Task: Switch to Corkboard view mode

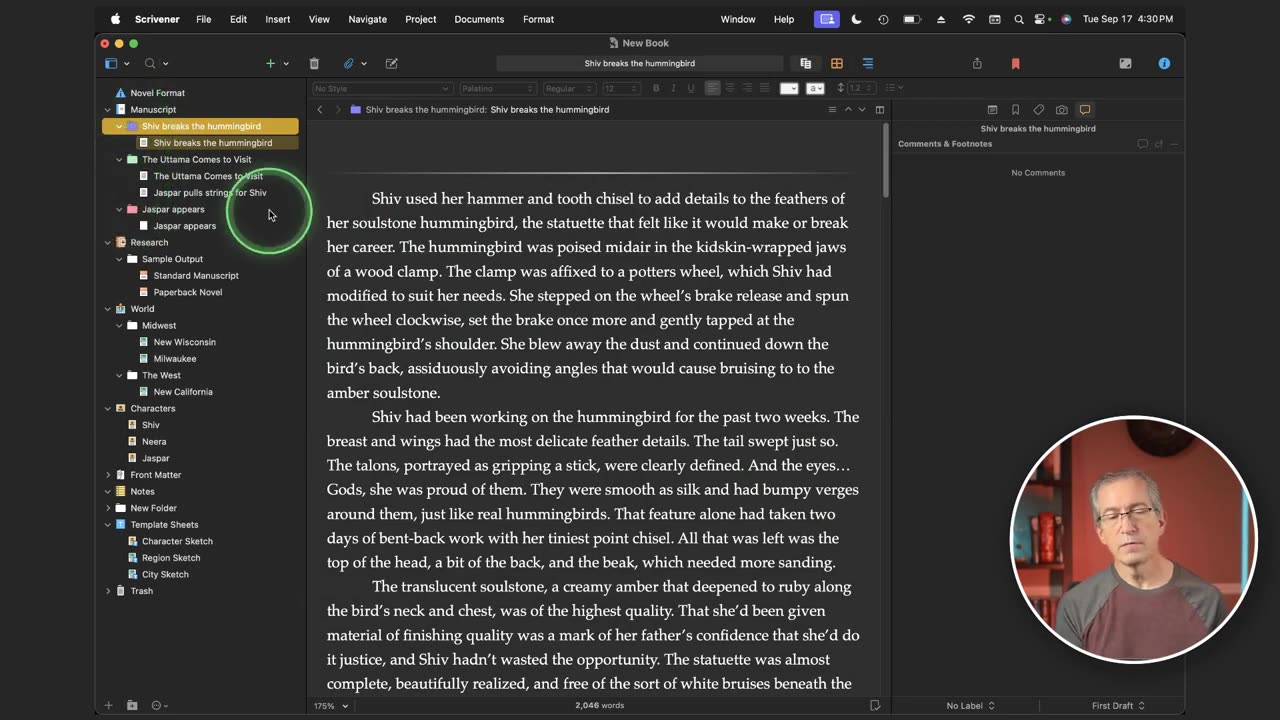Action: pyautogui.click(x=837, y=63)
